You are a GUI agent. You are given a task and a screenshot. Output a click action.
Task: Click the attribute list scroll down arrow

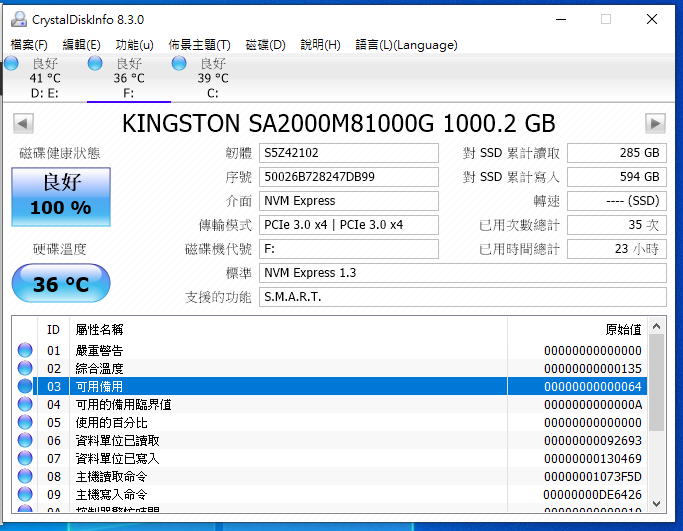pos(657,504)
